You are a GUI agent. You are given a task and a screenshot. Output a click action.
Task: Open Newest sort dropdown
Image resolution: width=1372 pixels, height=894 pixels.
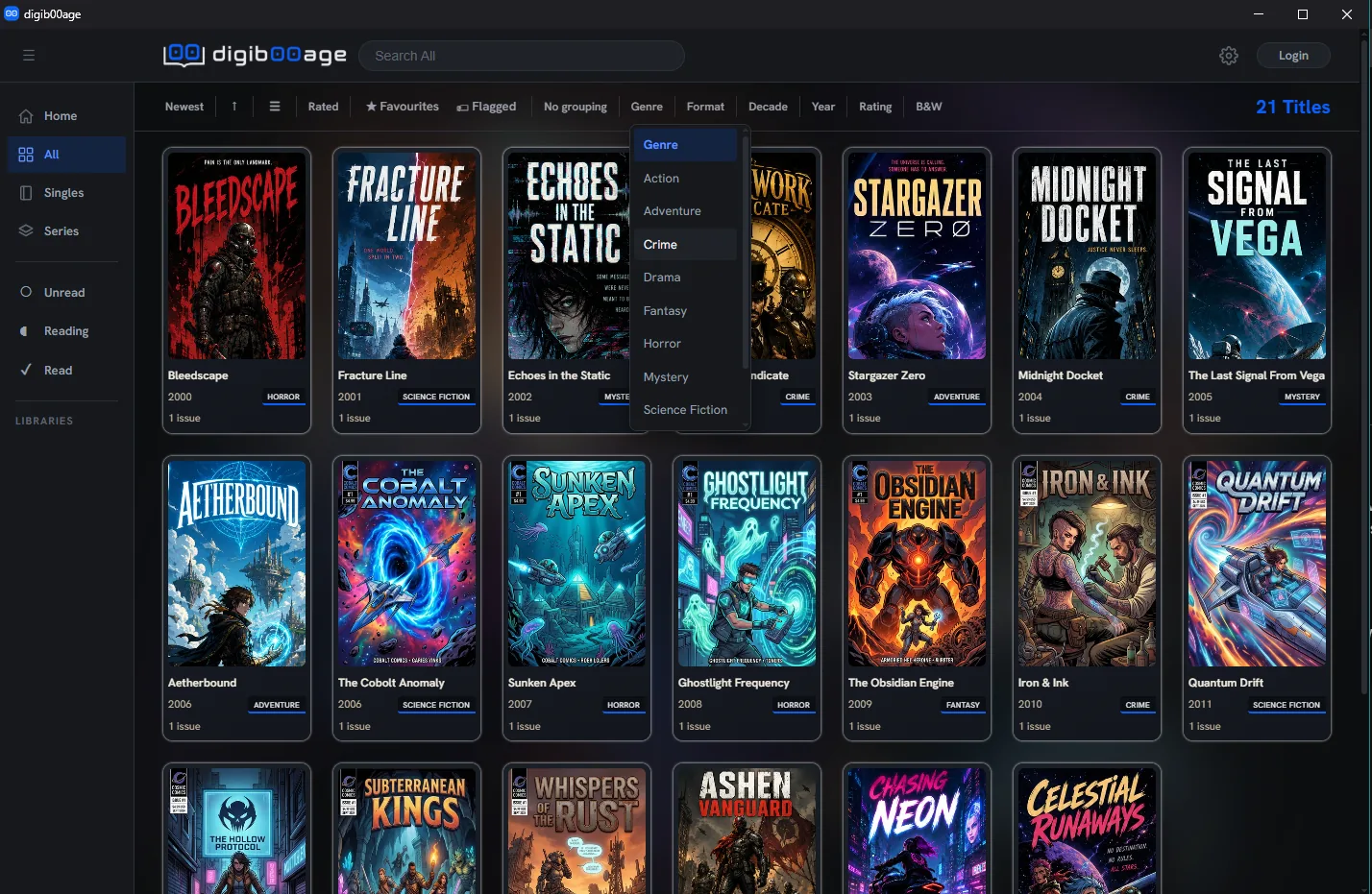click(x=184, y=107)
